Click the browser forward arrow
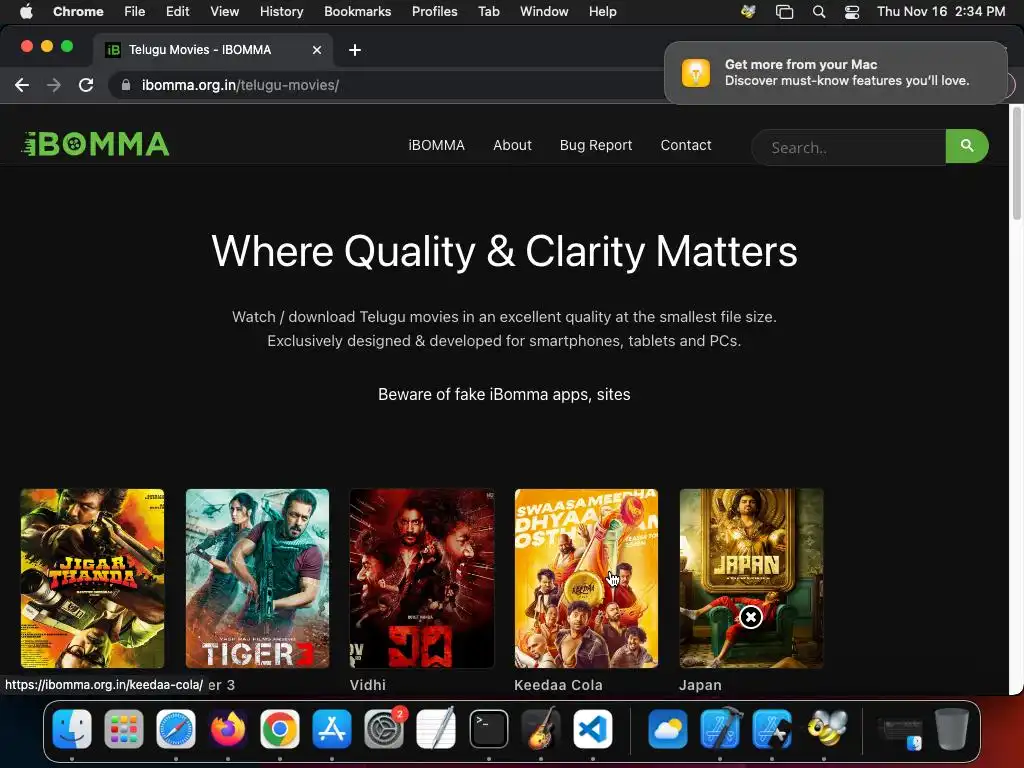This screenshot has height=768, width=1024. click(x=54, y=85)
